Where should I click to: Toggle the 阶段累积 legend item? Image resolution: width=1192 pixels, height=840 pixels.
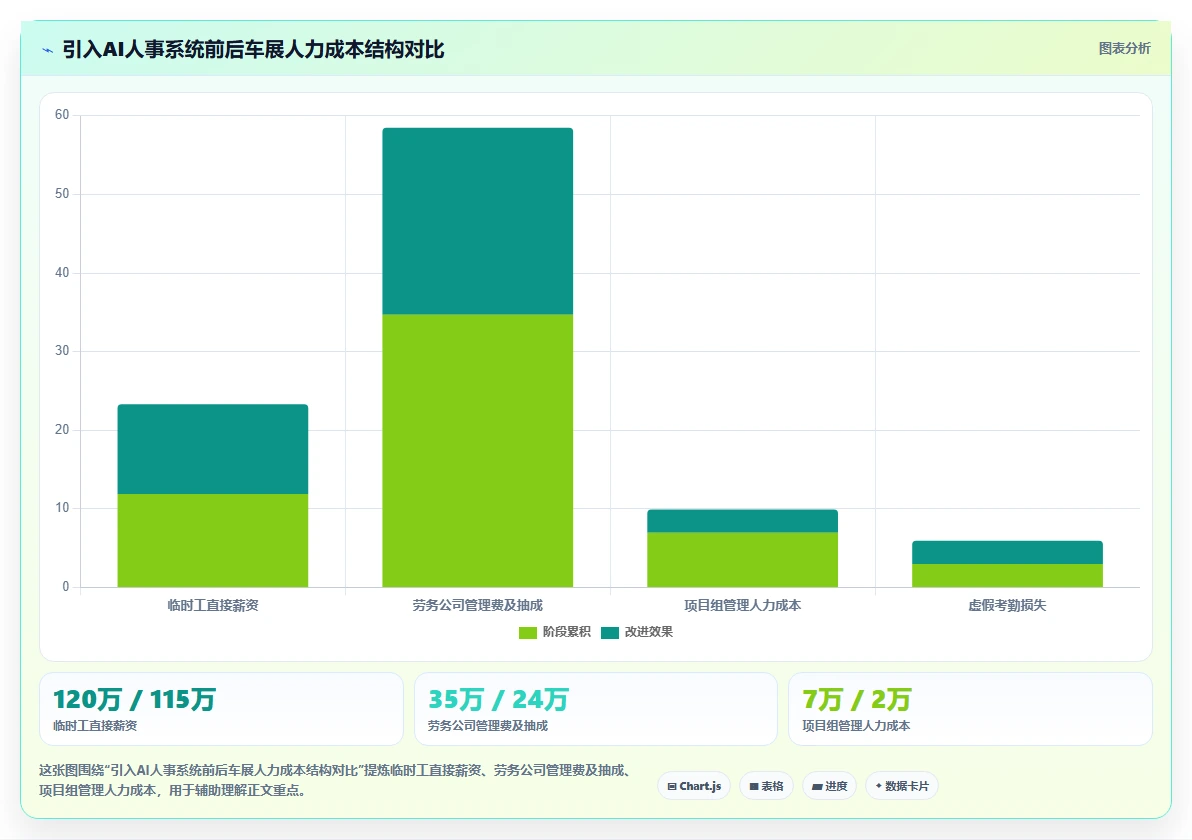click(x=554, y=632)
